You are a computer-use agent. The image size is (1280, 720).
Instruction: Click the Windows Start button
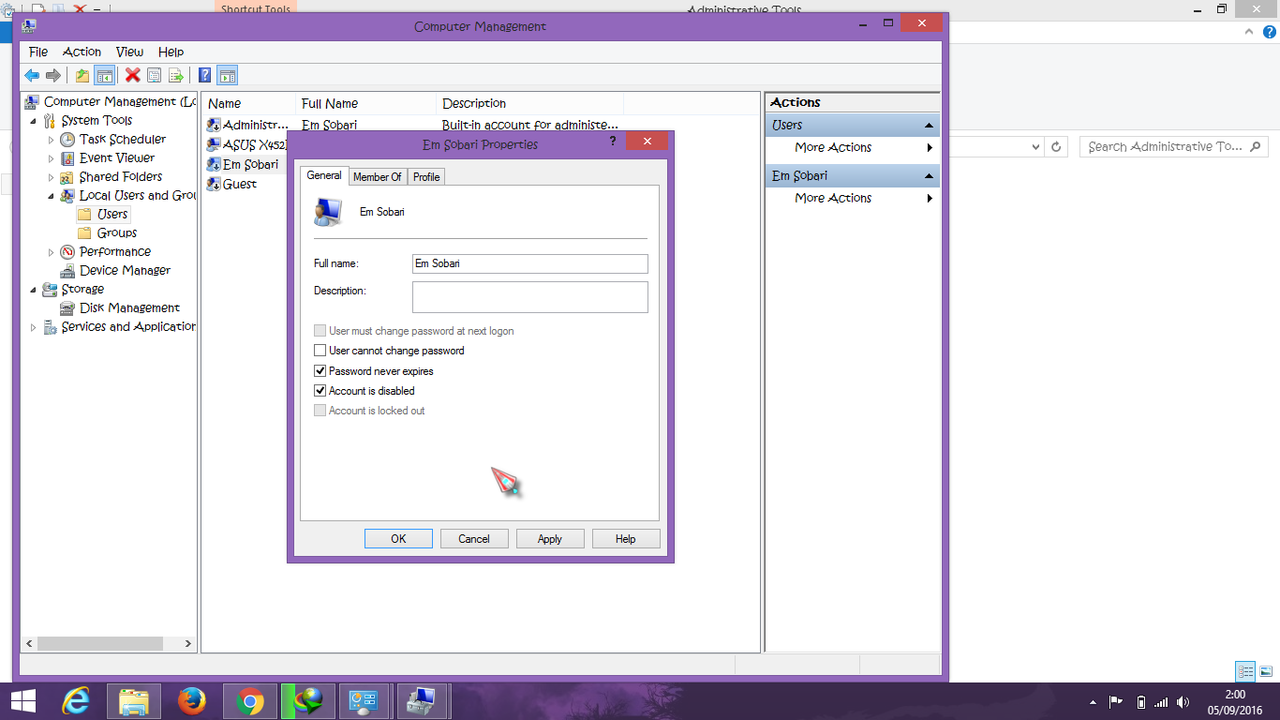click(22, 701)
